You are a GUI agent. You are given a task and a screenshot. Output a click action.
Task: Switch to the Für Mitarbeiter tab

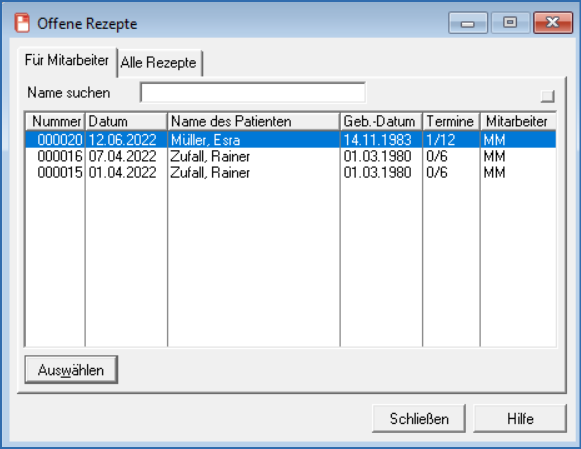[x=67, y=61]
